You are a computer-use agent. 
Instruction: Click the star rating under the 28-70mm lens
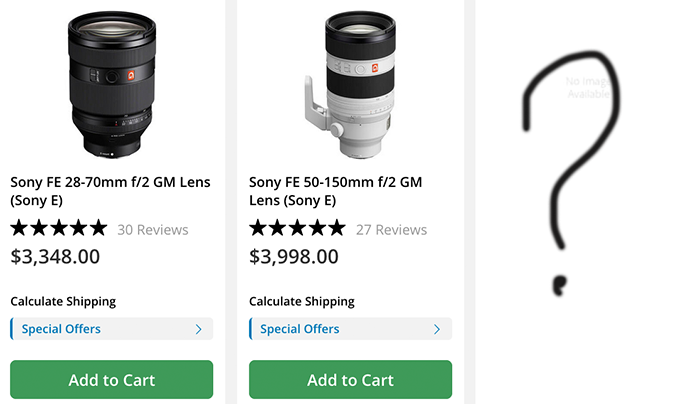[58, 229]
